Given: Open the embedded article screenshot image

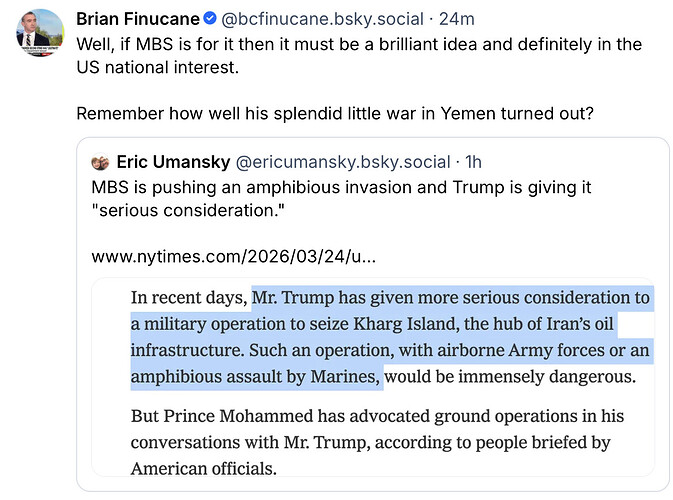Looking at the screenshot, I should 372,380.
